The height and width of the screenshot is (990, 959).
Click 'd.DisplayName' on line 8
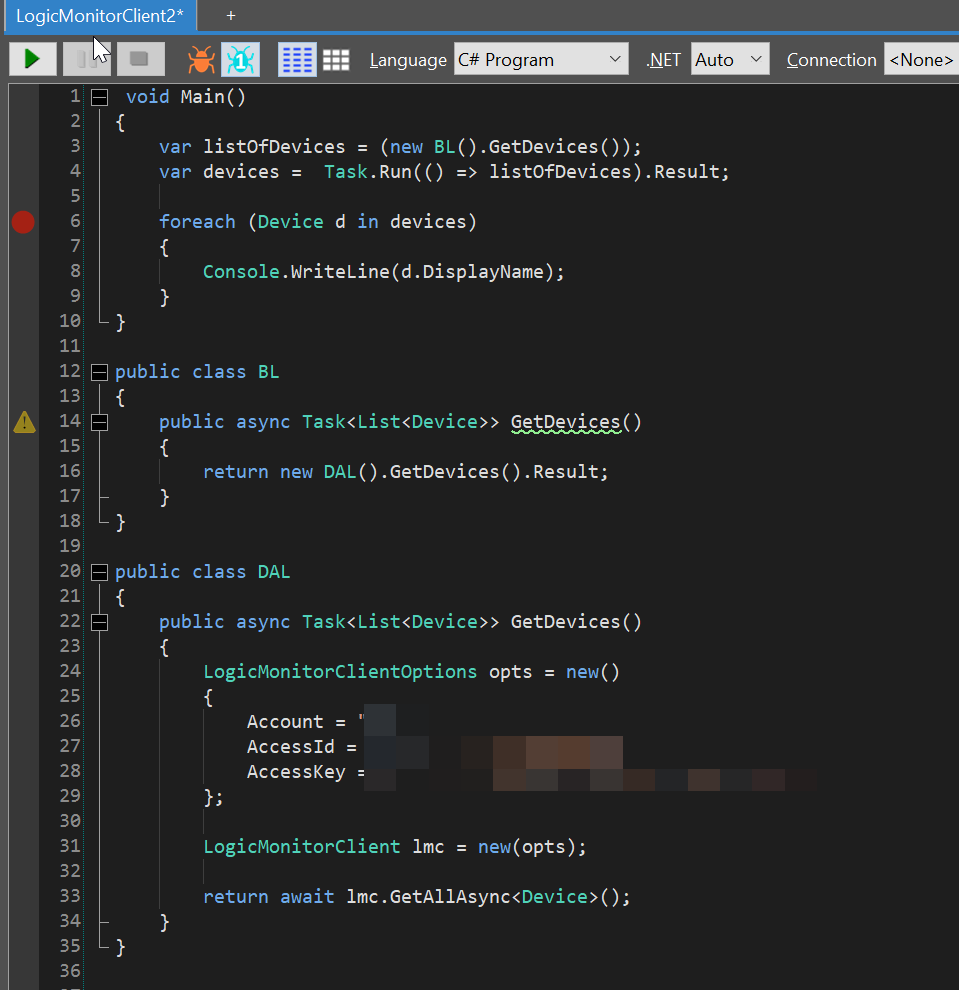472,271
